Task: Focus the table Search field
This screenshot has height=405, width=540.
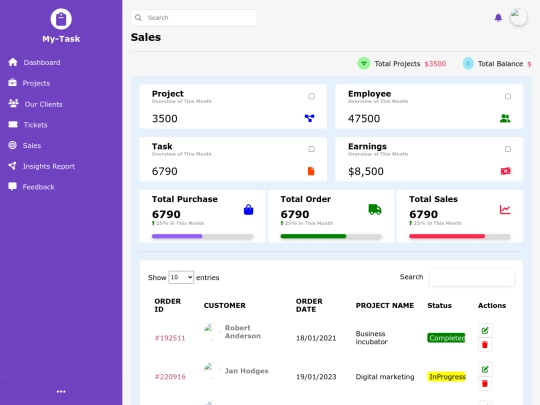Action: point(472,277)
